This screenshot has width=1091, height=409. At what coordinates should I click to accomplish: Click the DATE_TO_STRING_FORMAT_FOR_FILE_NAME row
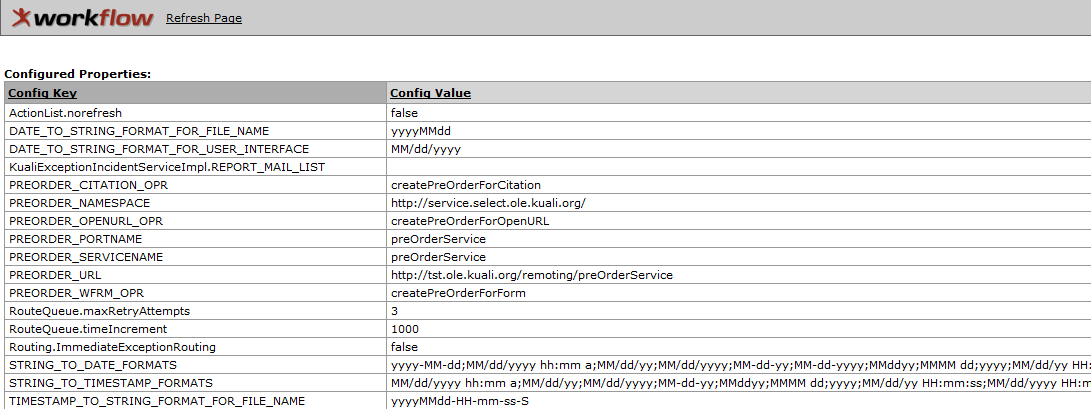coord(546,131)
